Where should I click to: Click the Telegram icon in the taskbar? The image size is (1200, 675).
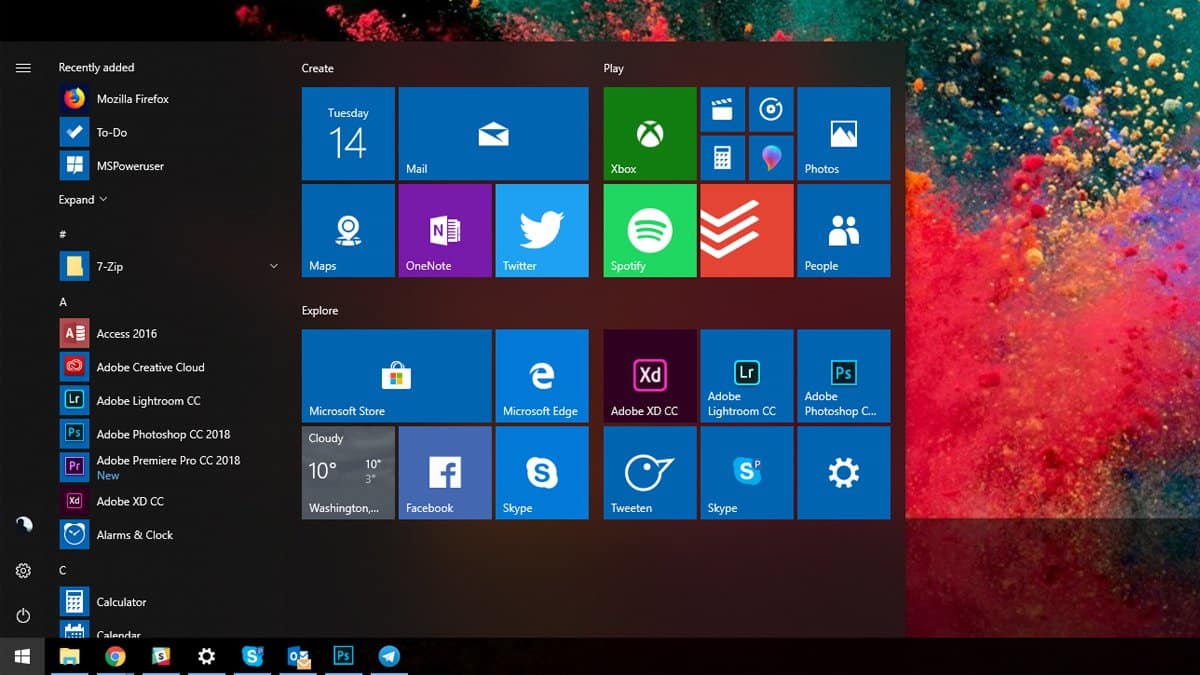(389, 656)
